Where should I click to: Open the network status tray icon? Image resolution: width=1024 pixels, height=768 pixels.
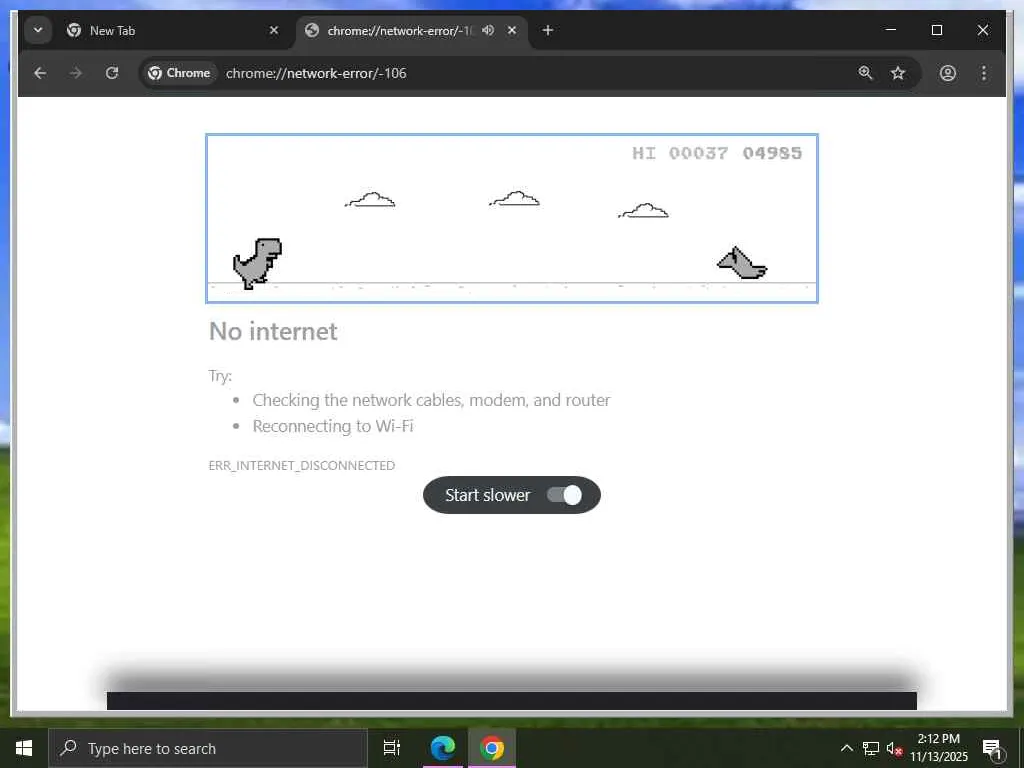click(x=871, y=748)
